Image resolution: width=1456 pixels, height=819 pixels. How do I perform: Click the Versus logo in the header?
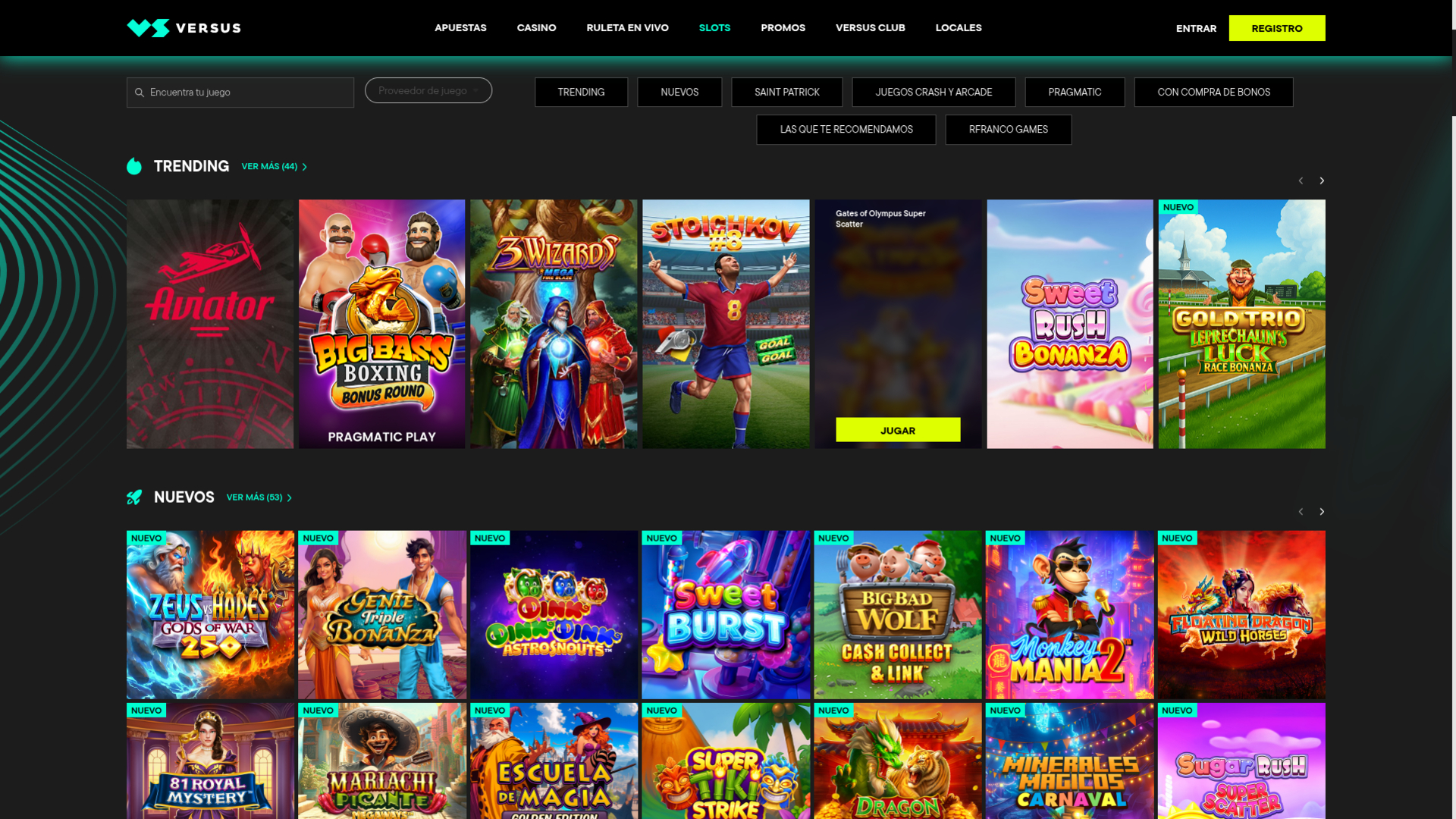point(182,27)
